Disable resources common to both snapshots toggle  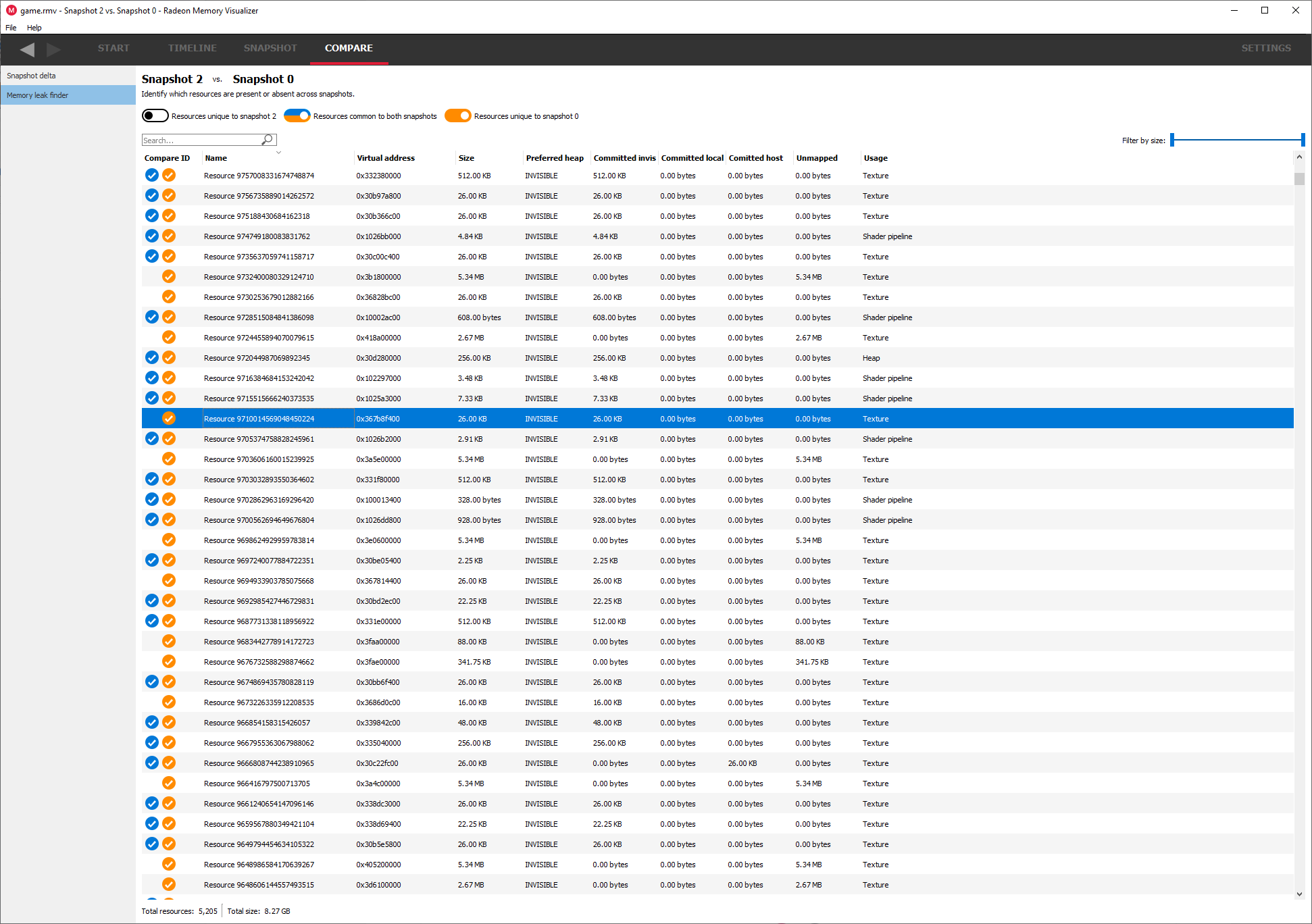[x=297, y=116]
